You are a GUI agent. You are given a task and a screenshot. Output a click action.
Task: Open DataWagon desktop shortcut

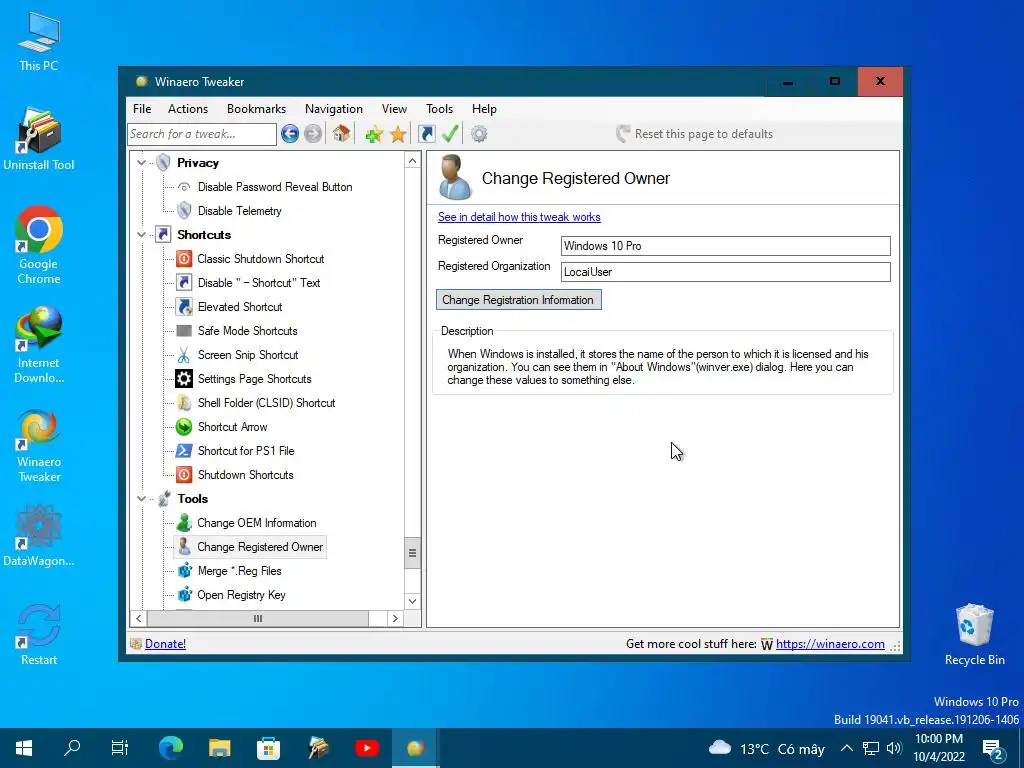[x=39, y=536]
